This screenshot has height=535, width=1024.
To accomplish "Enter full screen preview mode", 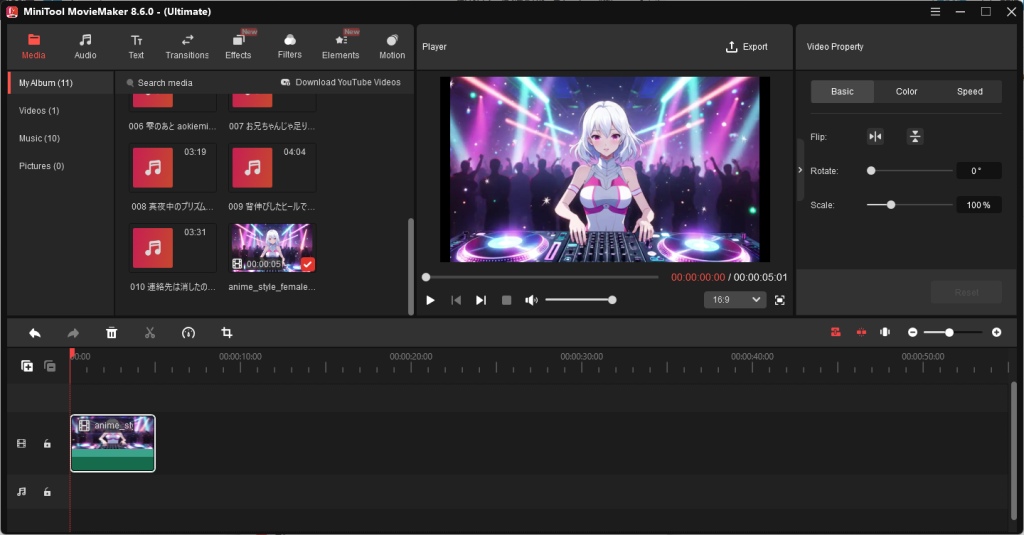I will (779, 300).
